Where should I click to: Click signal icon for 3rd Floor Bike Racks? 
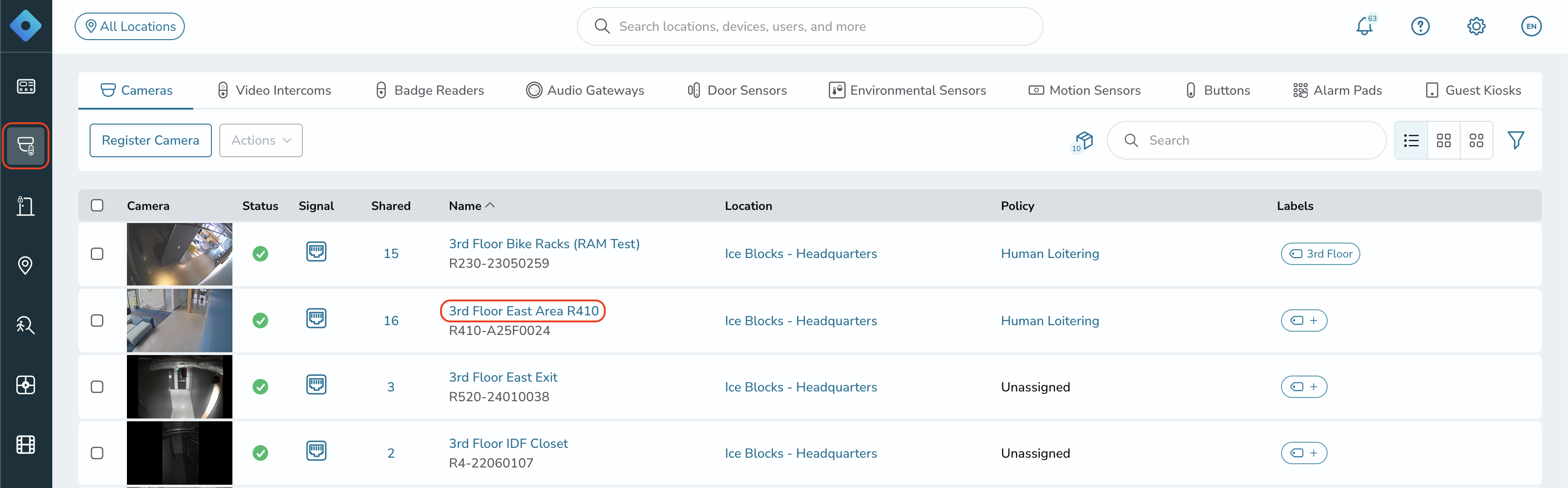(x=316, y=252)
